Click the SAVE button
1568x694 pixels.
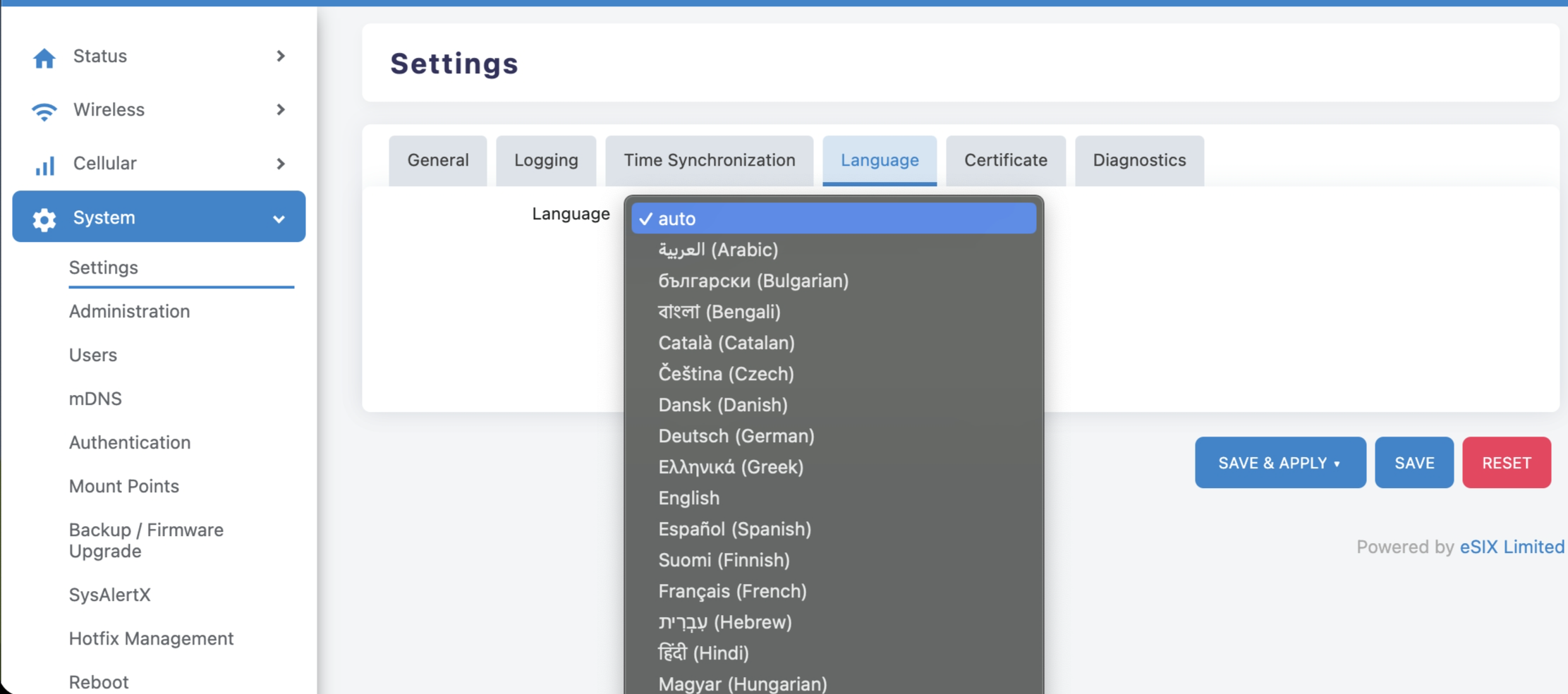(1413, 463)
